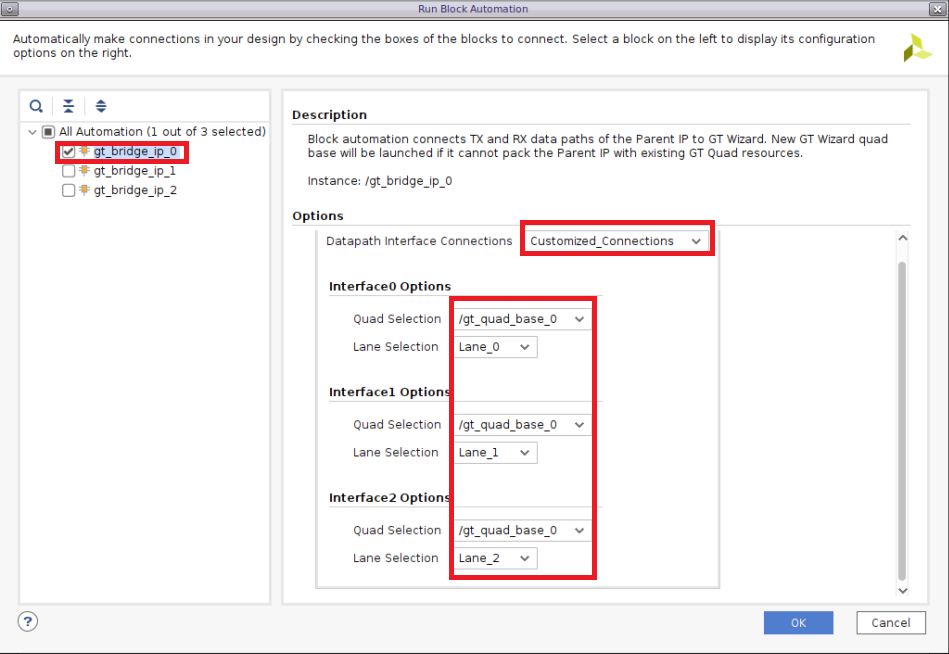
Task: Click the Cancel button
Action: [890, 623]
